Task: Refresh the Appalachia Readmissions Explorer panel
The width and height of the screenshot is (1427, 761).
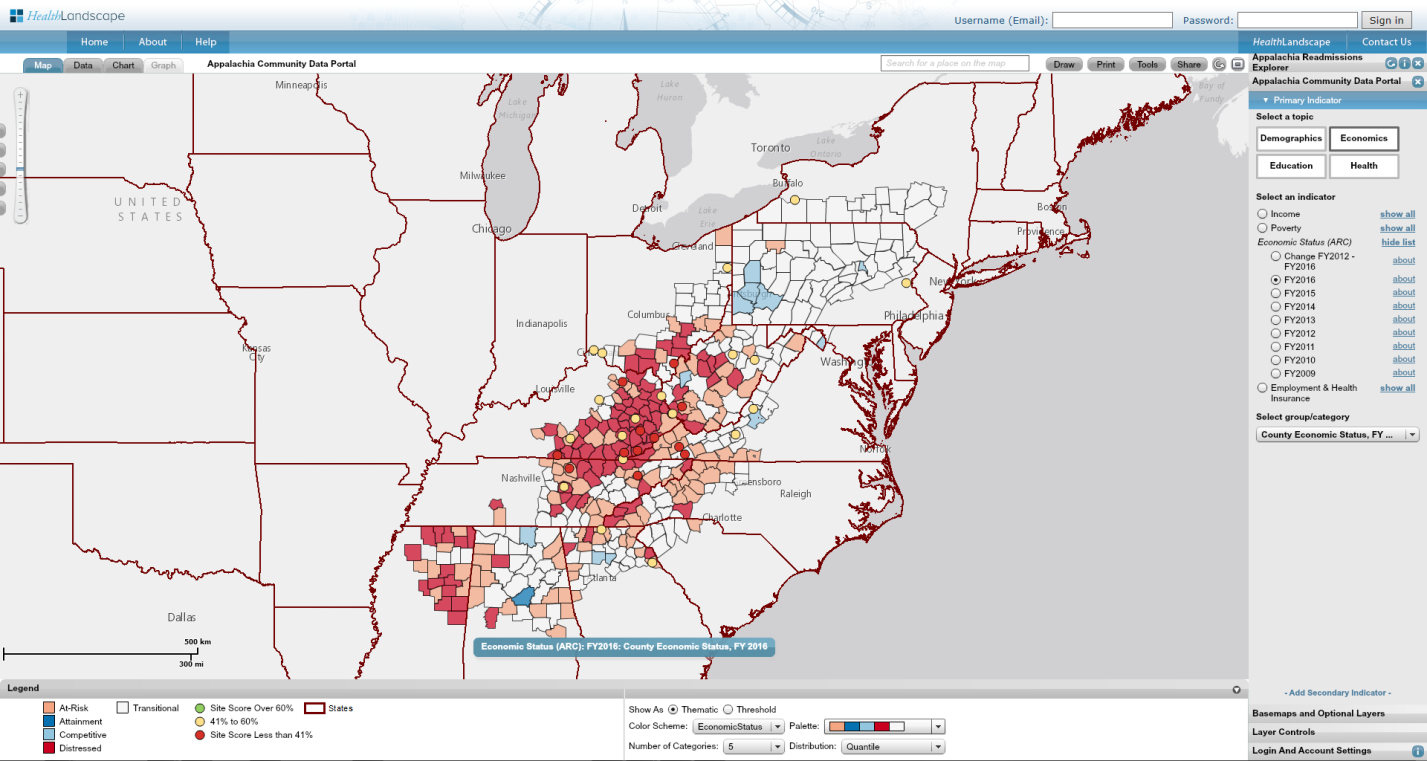Action: coord(1390,62)
